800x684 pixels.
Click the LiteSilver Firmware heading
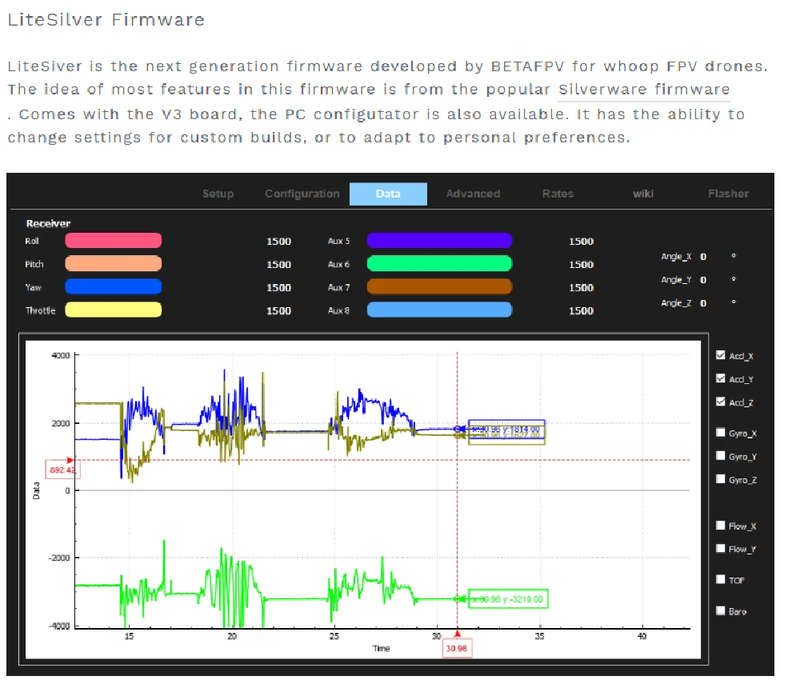click(x=106, y=20)
